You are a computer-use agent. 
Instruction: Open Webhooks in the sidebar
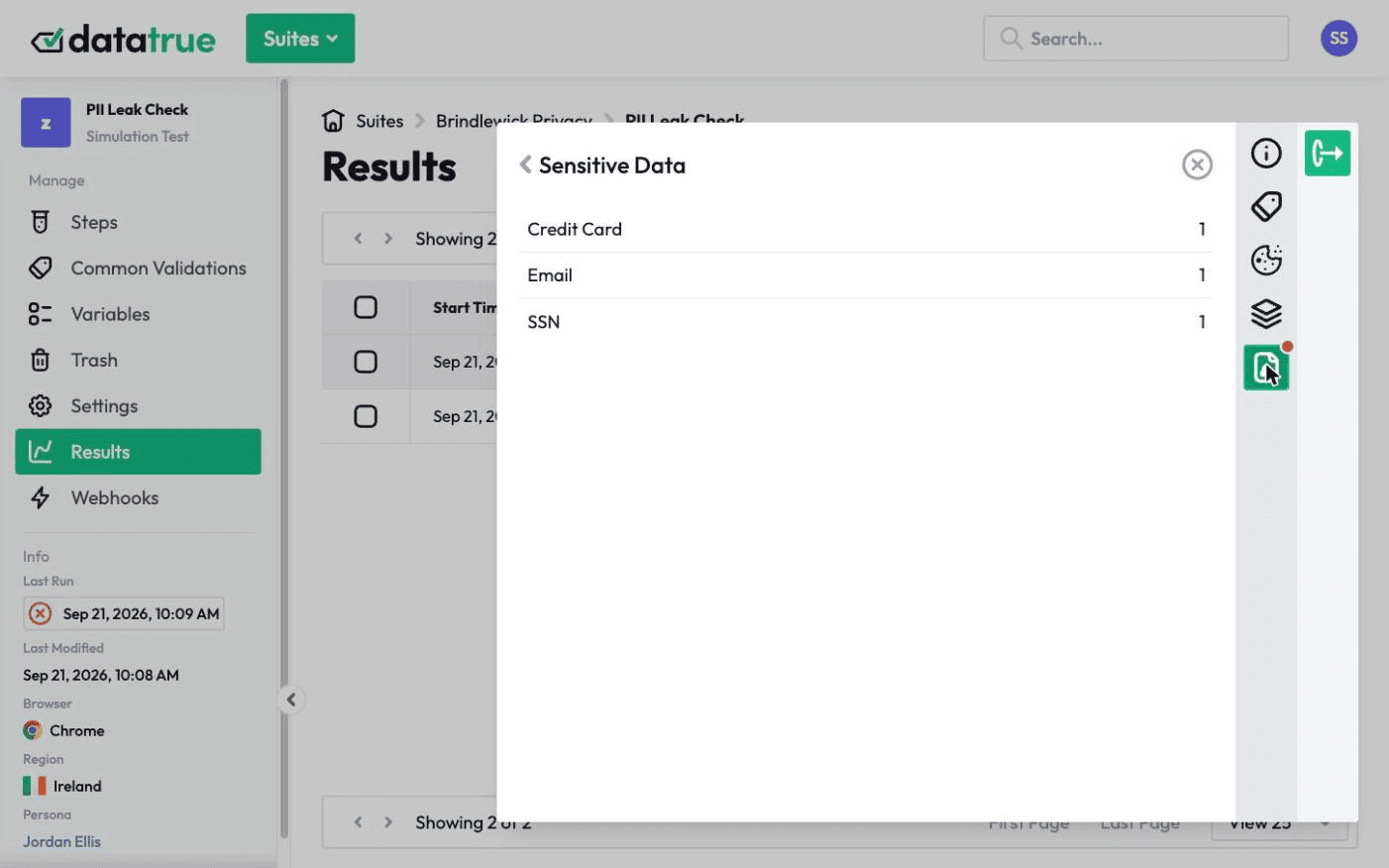(x=138, y=497)
